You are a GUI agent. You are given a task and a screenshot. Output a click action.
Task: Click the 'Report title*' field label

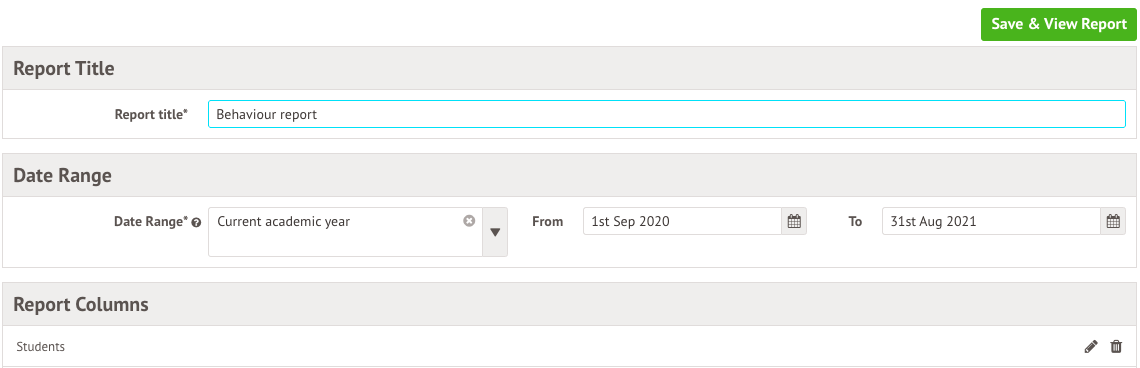[x=151, y=114]
